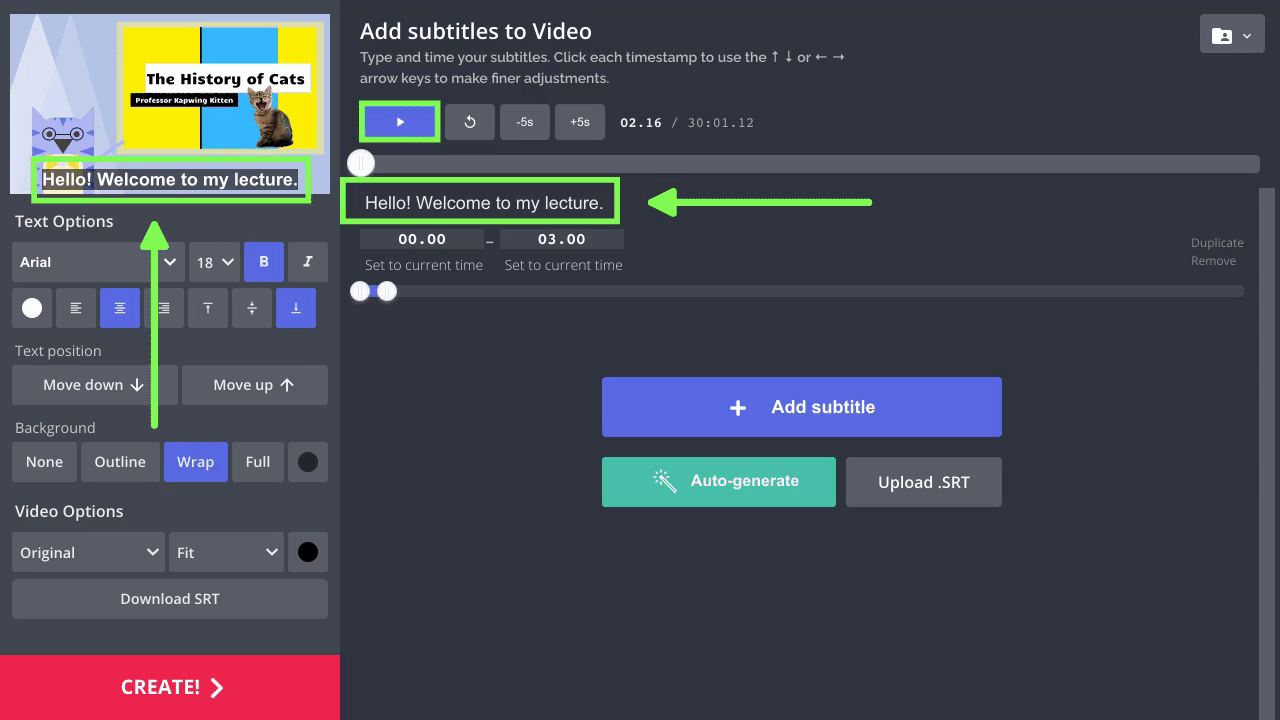Open the Arial font dropdown
1280x720 pixels.
click(98, 262)
